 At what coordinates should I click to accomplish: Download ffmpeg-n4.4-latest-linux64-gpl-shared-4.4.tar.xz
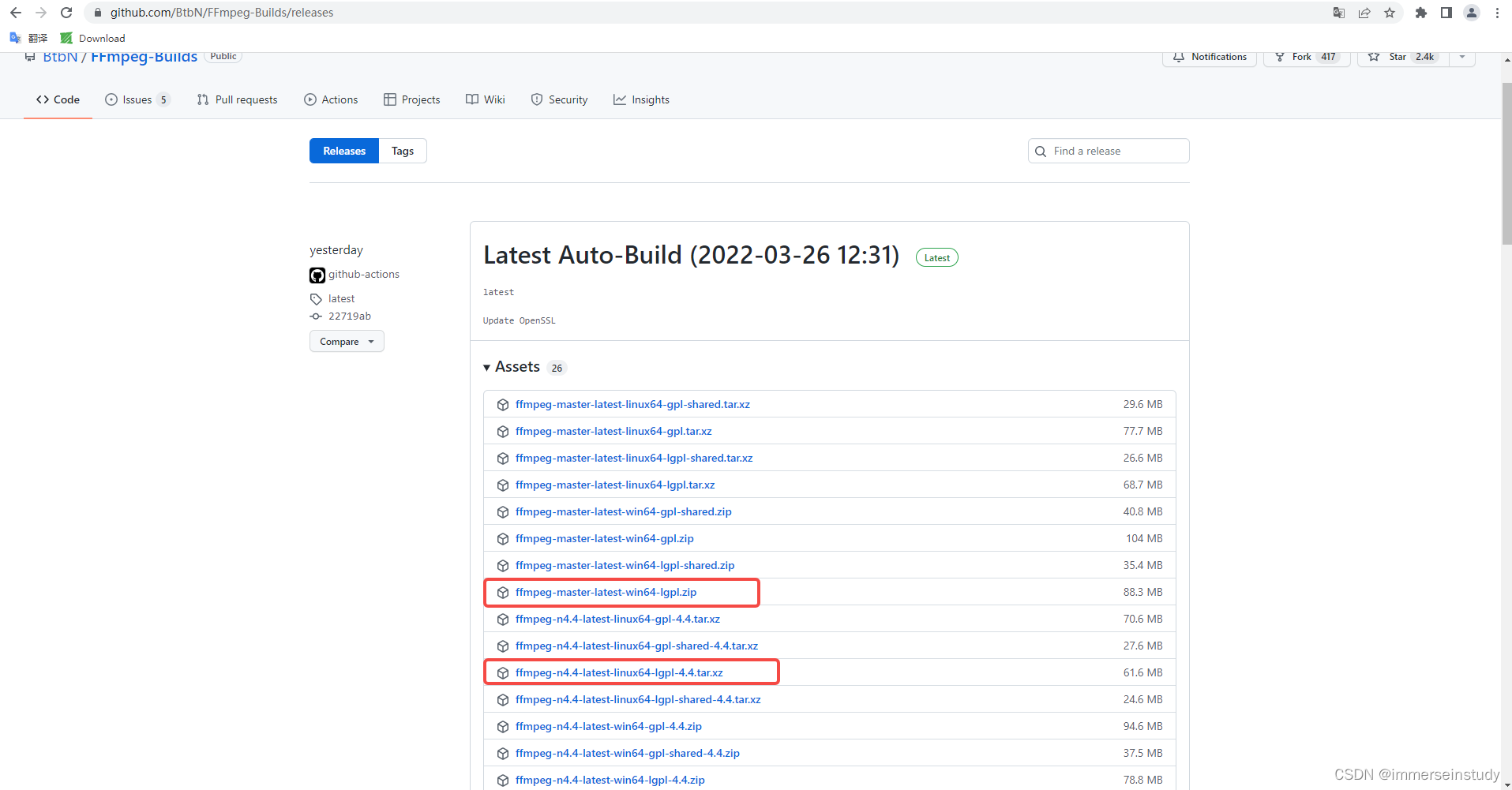pyautogui.click(x=636, y=646)
